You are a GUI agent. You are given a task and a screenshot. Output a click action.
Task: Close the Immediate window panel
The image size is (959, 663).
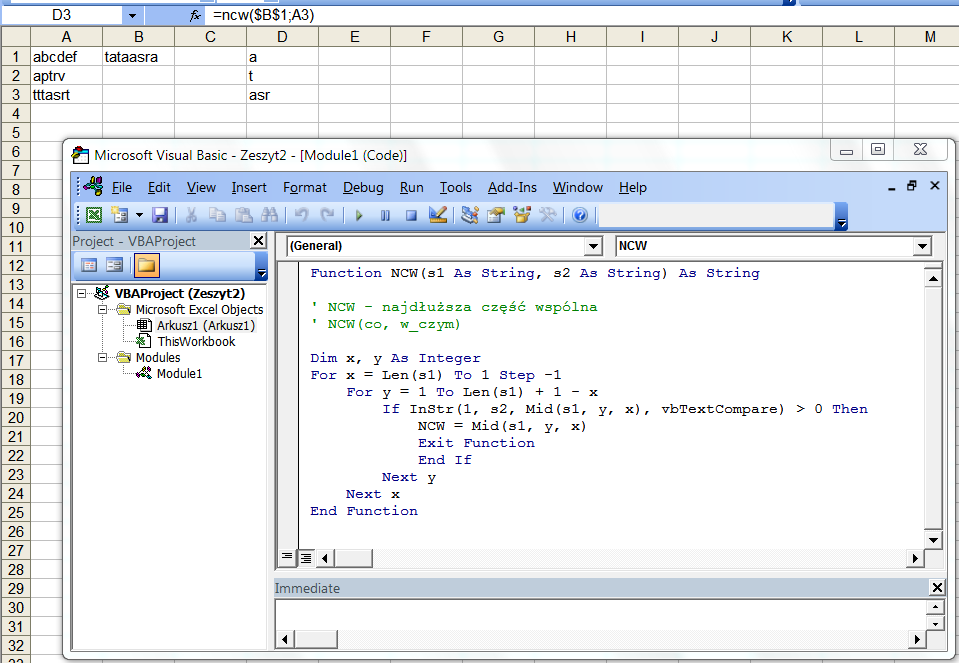pos(937,588)
